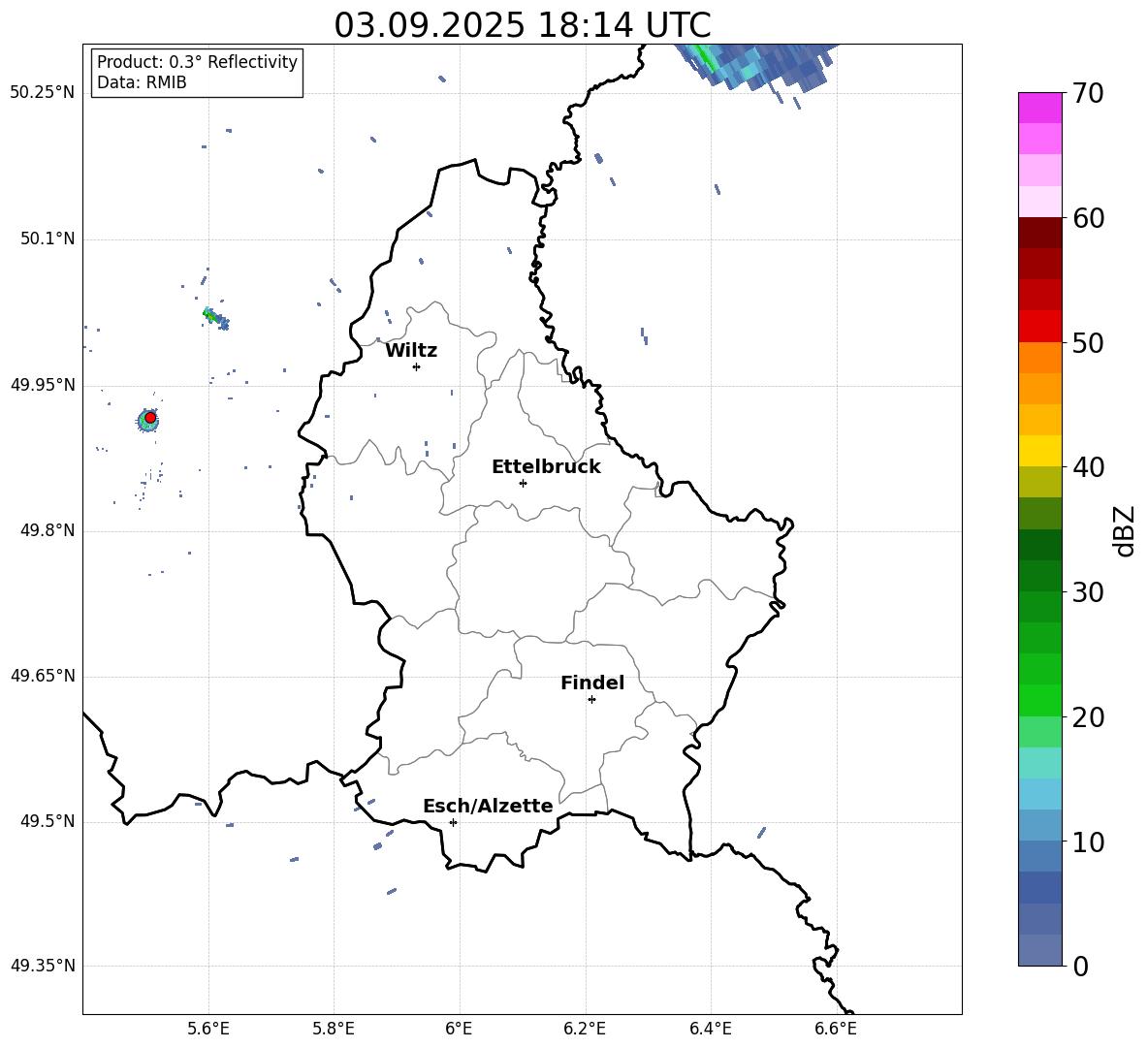
Task: Click the green radar echo near 5.6°E
Action: (216, 318)
